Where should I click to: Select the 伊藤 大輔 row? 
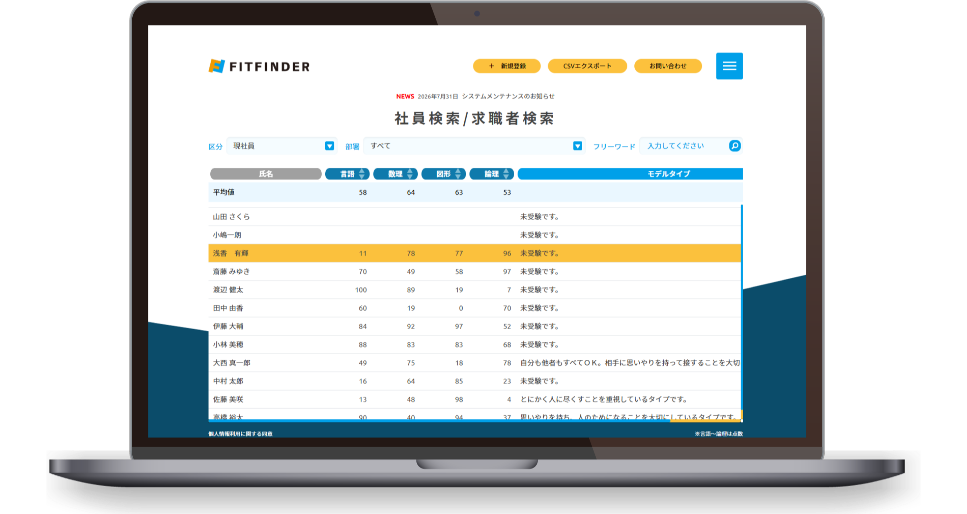(x=474, y=326)
